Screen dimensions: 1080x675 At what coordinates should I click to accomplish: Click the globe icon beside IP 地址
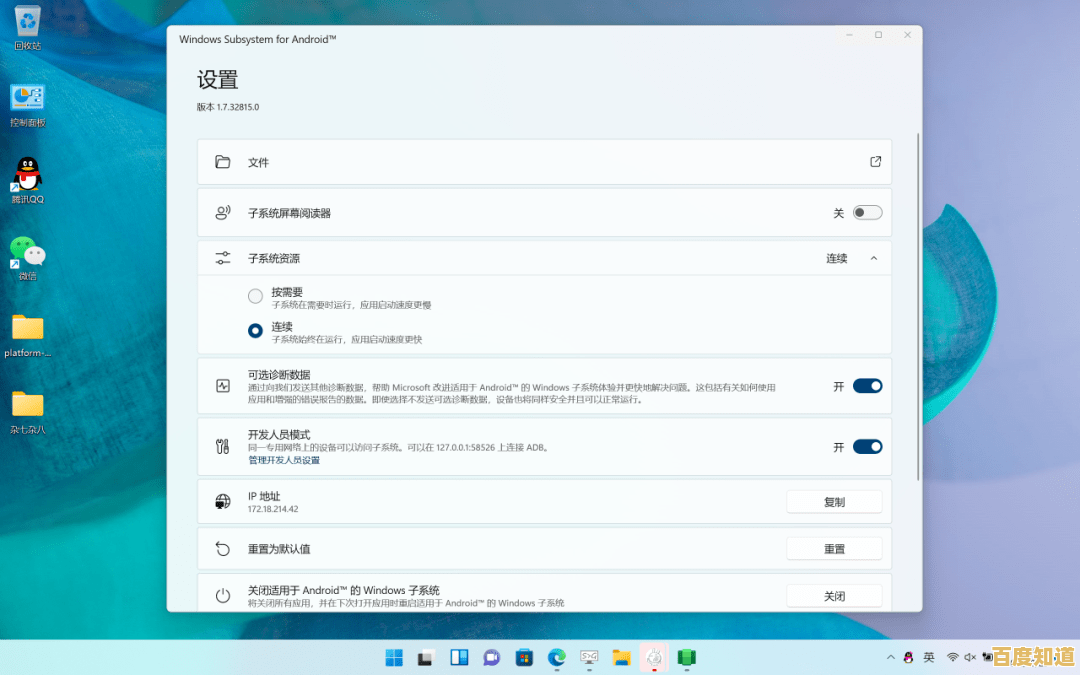click(222, 501)
